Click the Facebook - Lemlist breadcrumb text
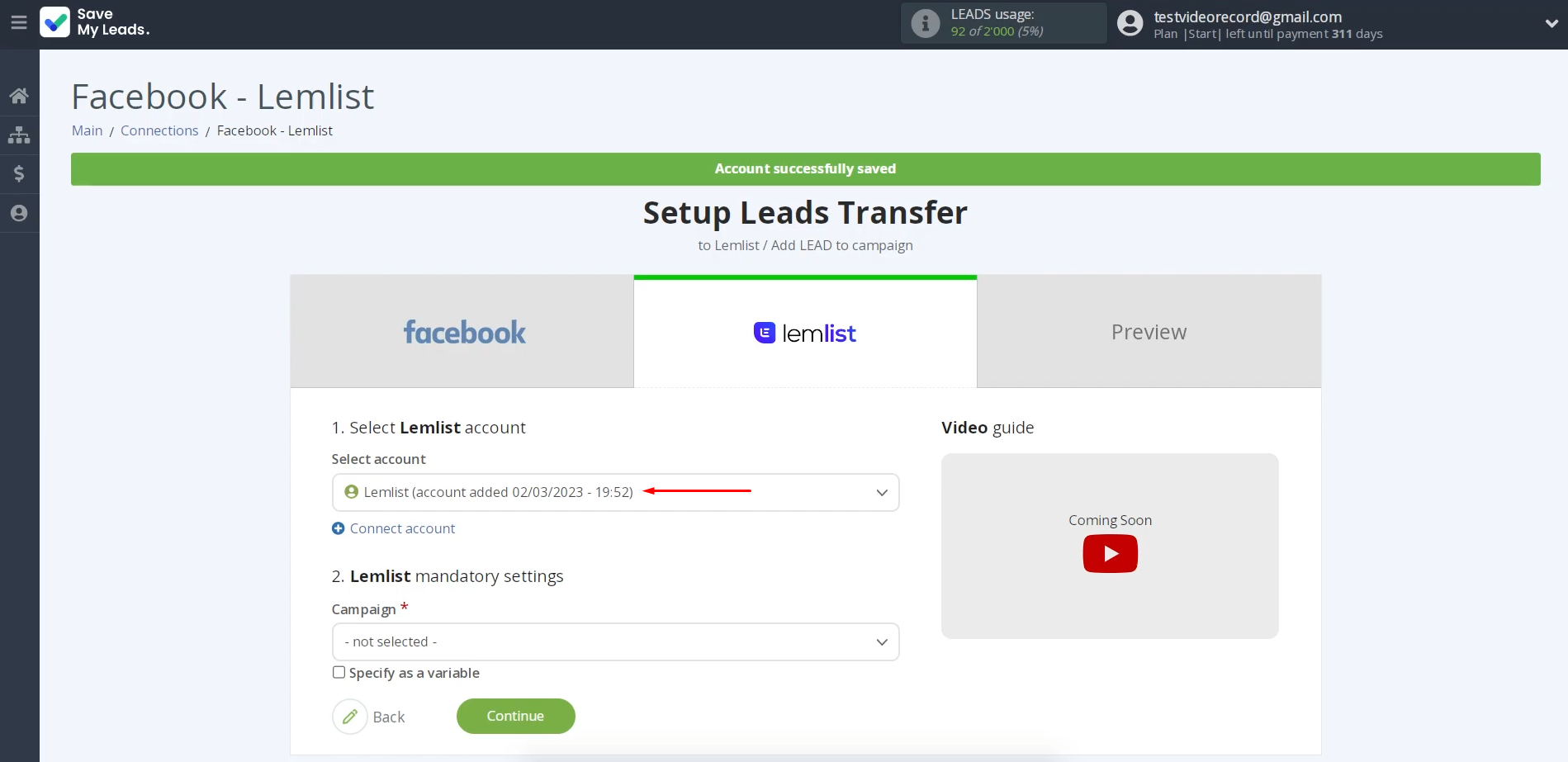 274,130
